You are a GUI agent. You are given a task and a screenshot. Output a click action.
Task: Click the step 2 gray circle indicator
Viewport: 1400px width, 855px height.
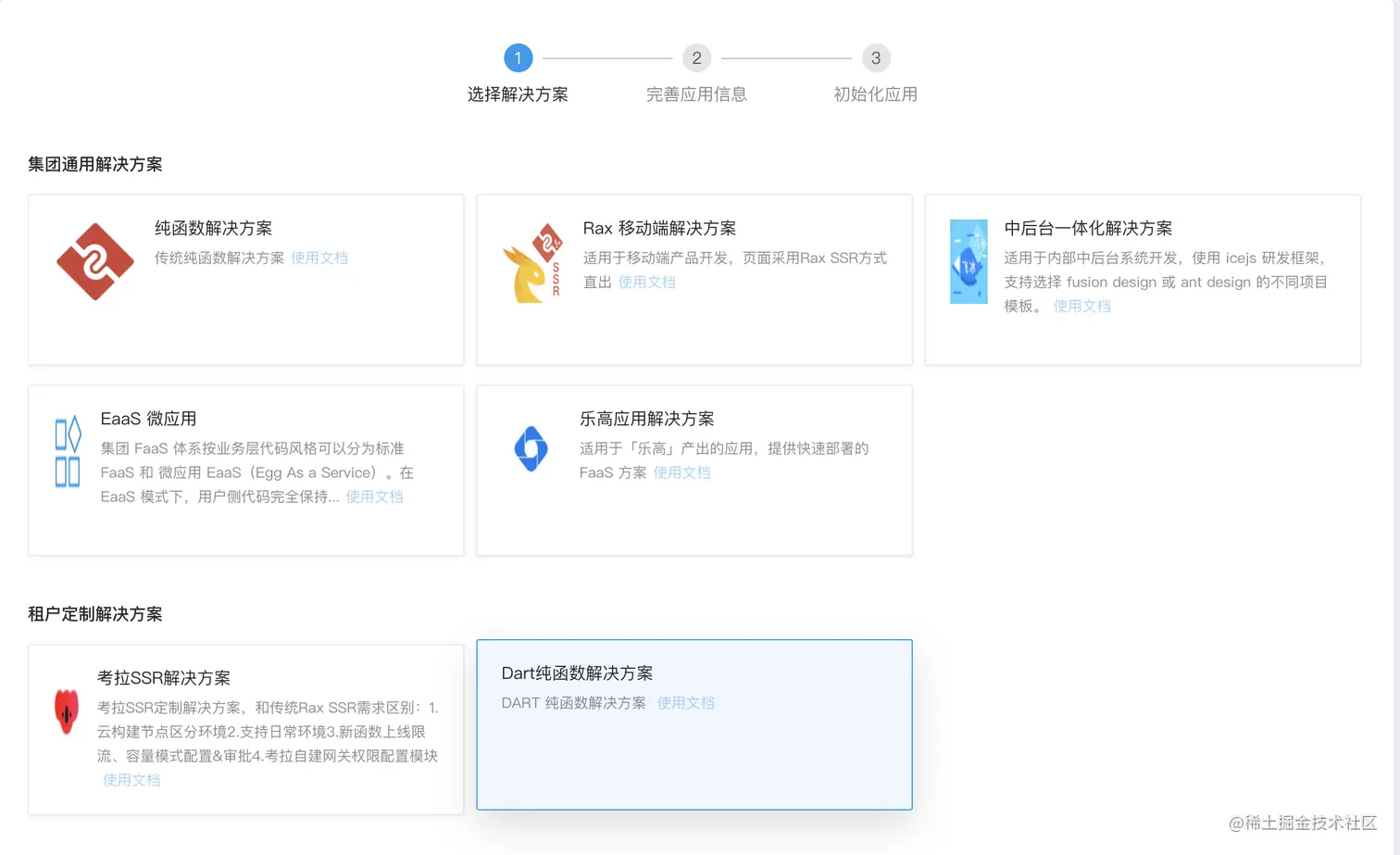coord(696,57)
